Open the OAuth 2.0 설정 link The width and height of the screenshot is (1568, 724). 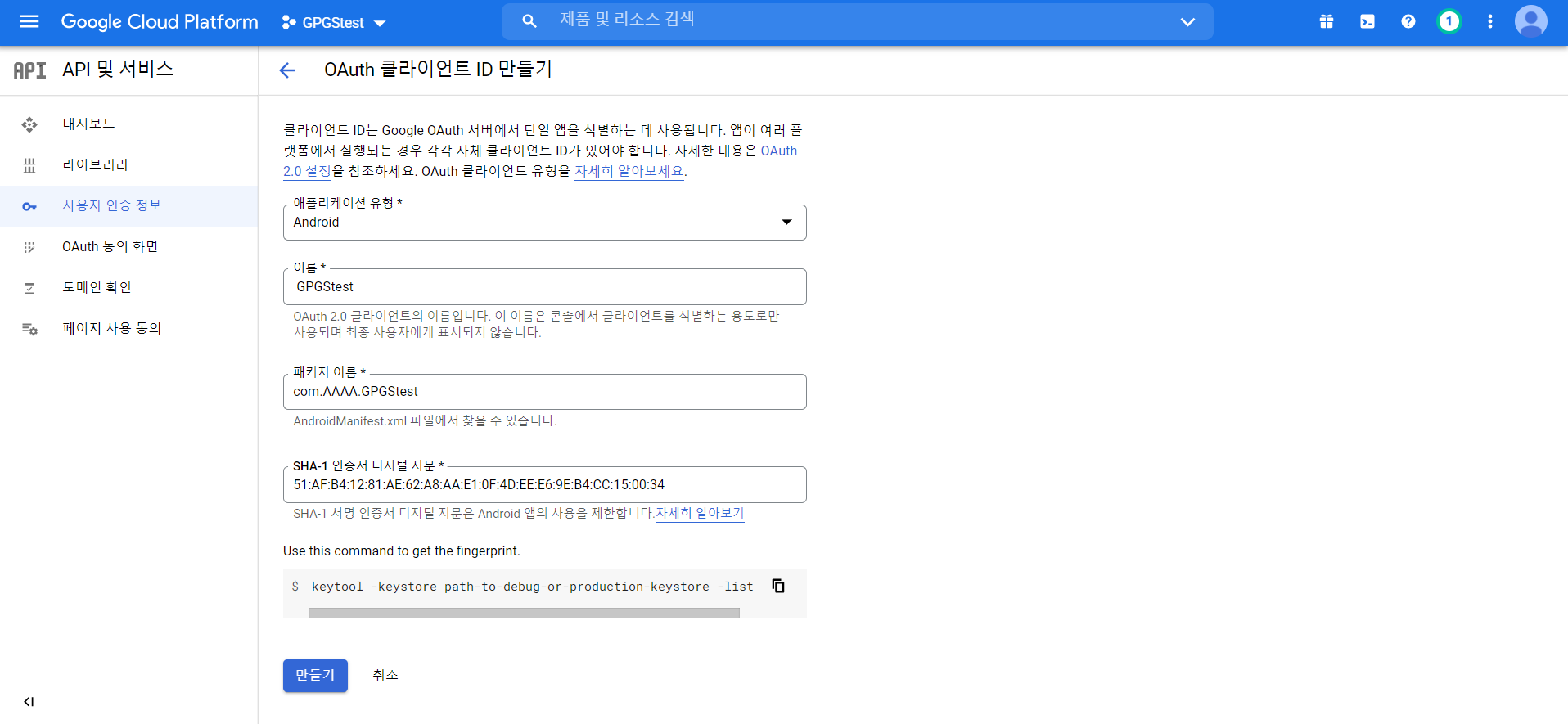tap(307, 171)
